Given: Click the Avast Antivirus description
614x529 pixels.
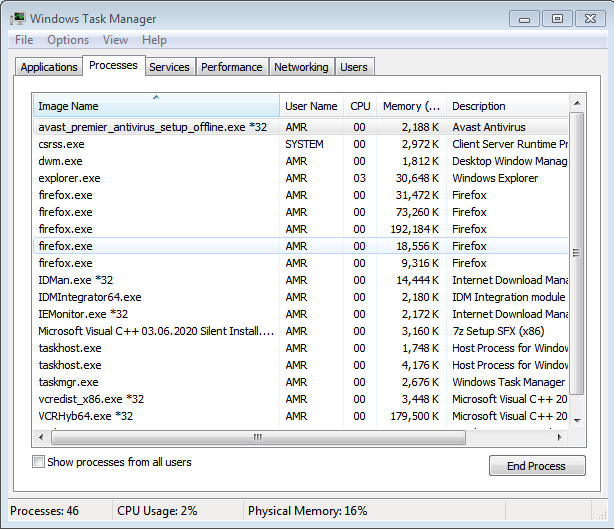Looking at the screenshot, I should point(489,127).
